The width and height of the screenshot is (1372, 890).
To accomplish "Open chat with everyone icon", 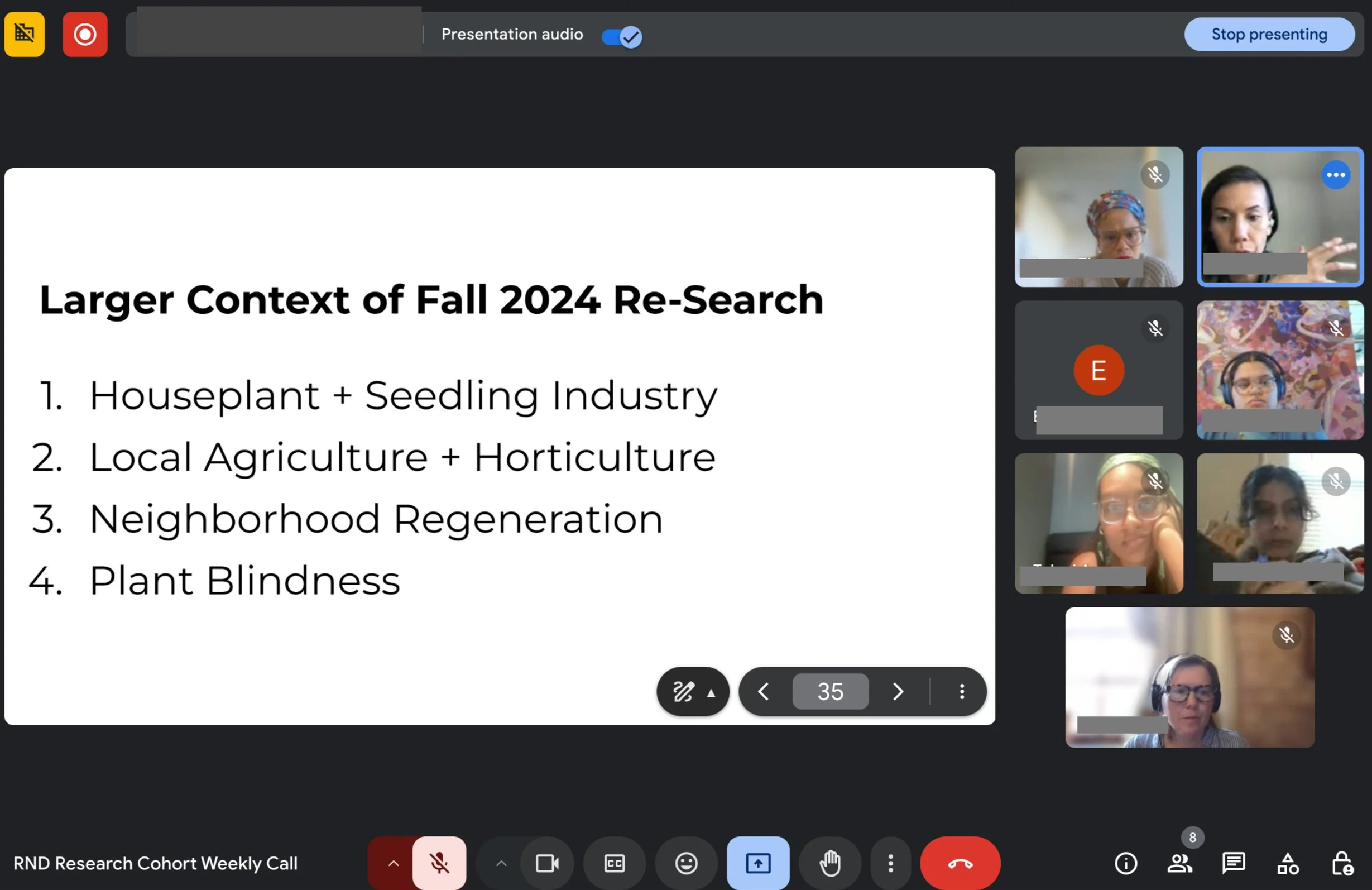I will point(1234,863).
